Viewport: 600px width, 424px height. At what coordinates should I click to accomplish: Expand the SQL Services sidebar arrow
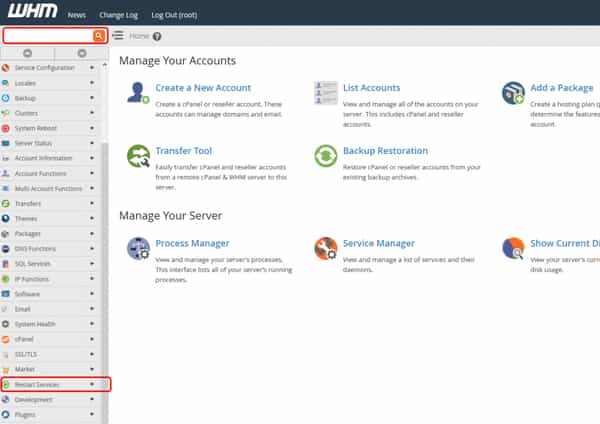point(92,264)
